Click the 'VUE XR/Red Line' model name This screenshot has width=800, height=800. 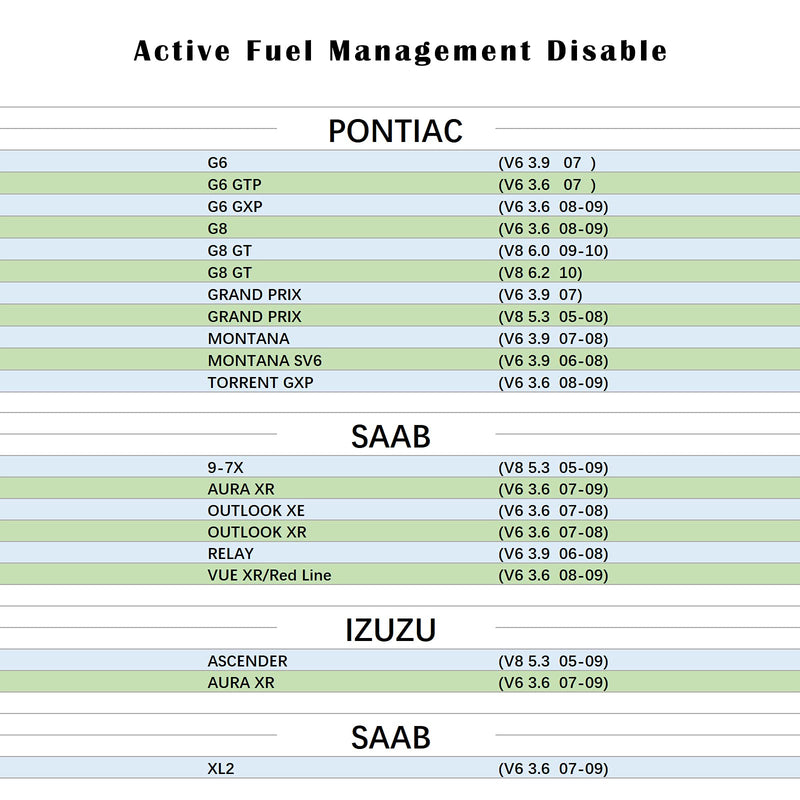[x=269, y=575]
